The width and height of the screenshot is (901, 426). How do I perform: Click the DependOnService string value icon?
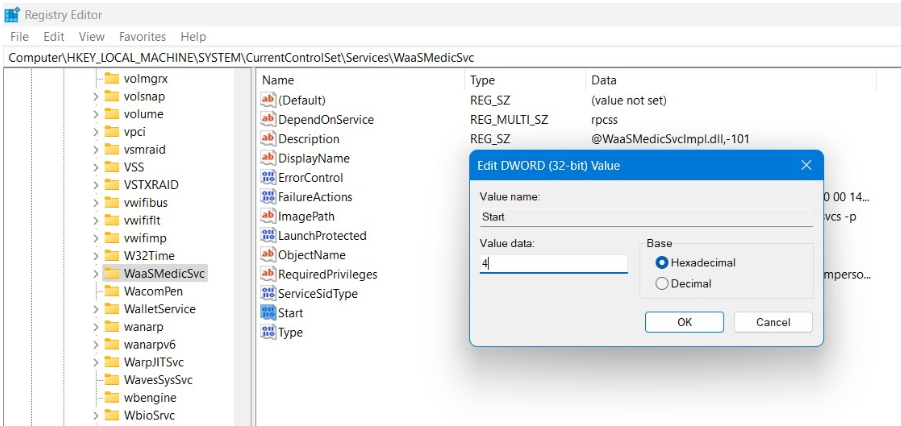point(268,120)
